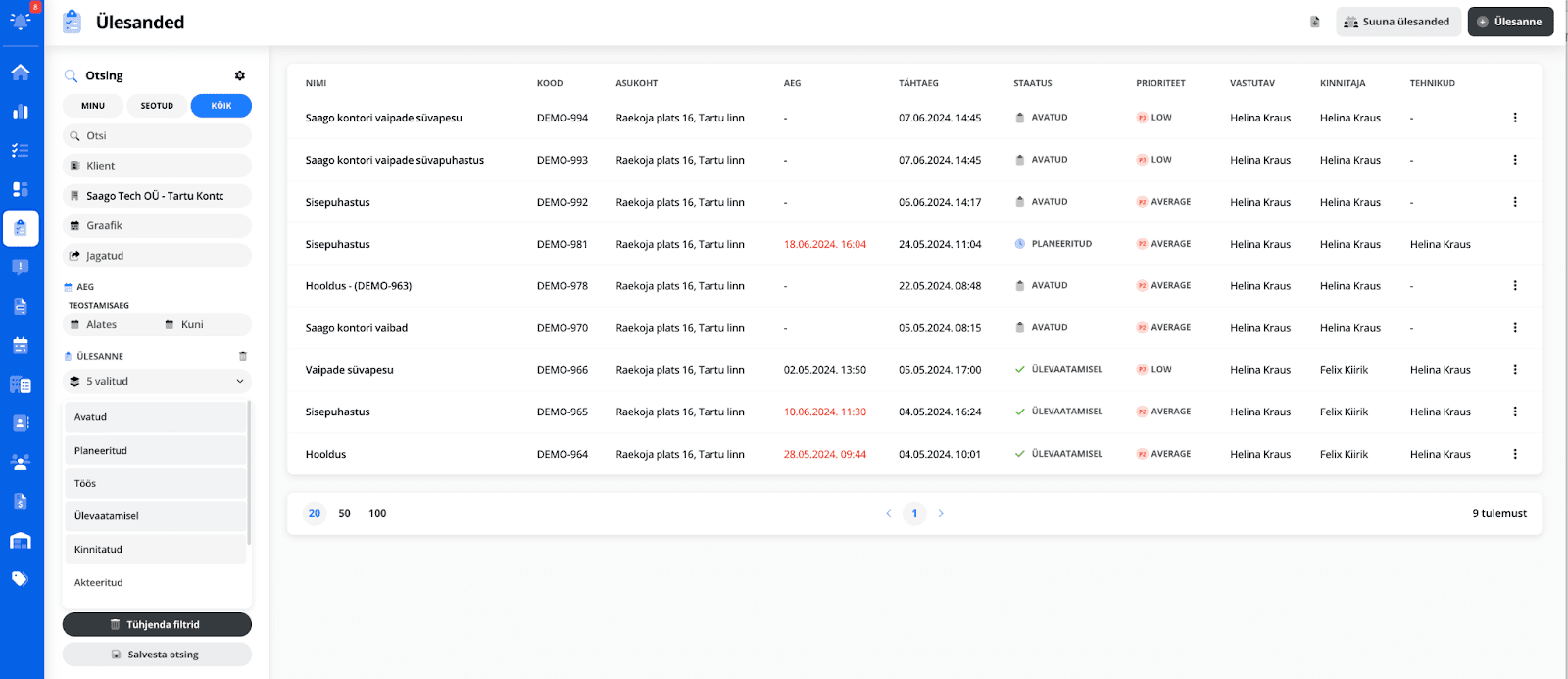Screen dimensions: 1568x679
Task: Open the warehouse sidebar icon
Action: [x=21, y=541]
